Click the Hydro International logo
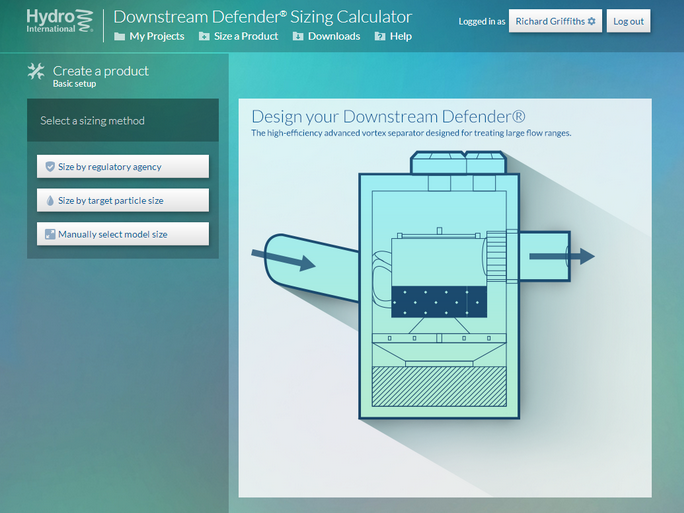Screen dimensions: 684x513 pyautogui.click(x=60, y=21)
